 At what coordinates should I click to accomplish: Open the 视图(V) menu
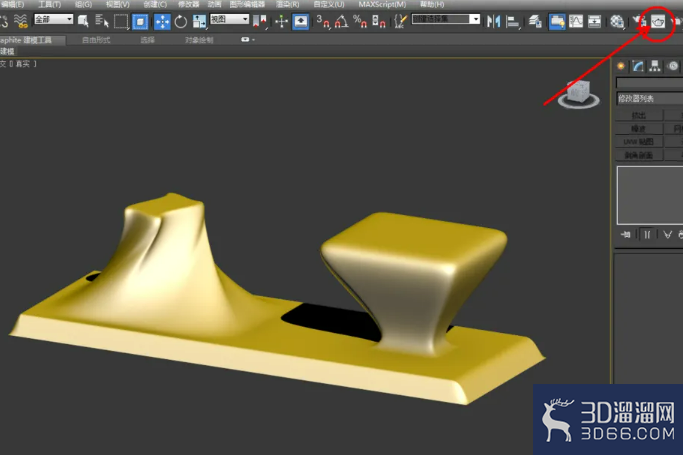click(118, 4)
